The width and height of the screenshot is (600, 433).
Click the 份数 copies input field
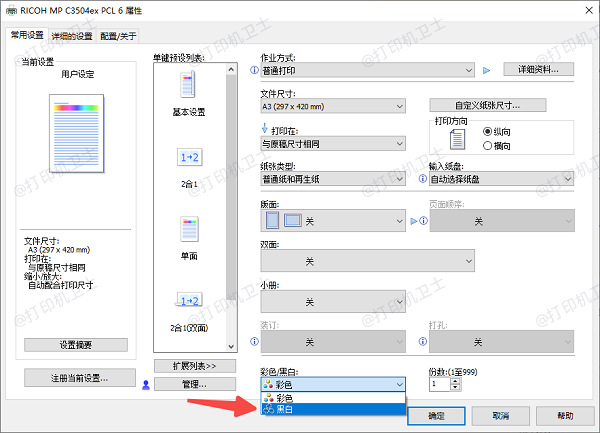tap(440, 384)
